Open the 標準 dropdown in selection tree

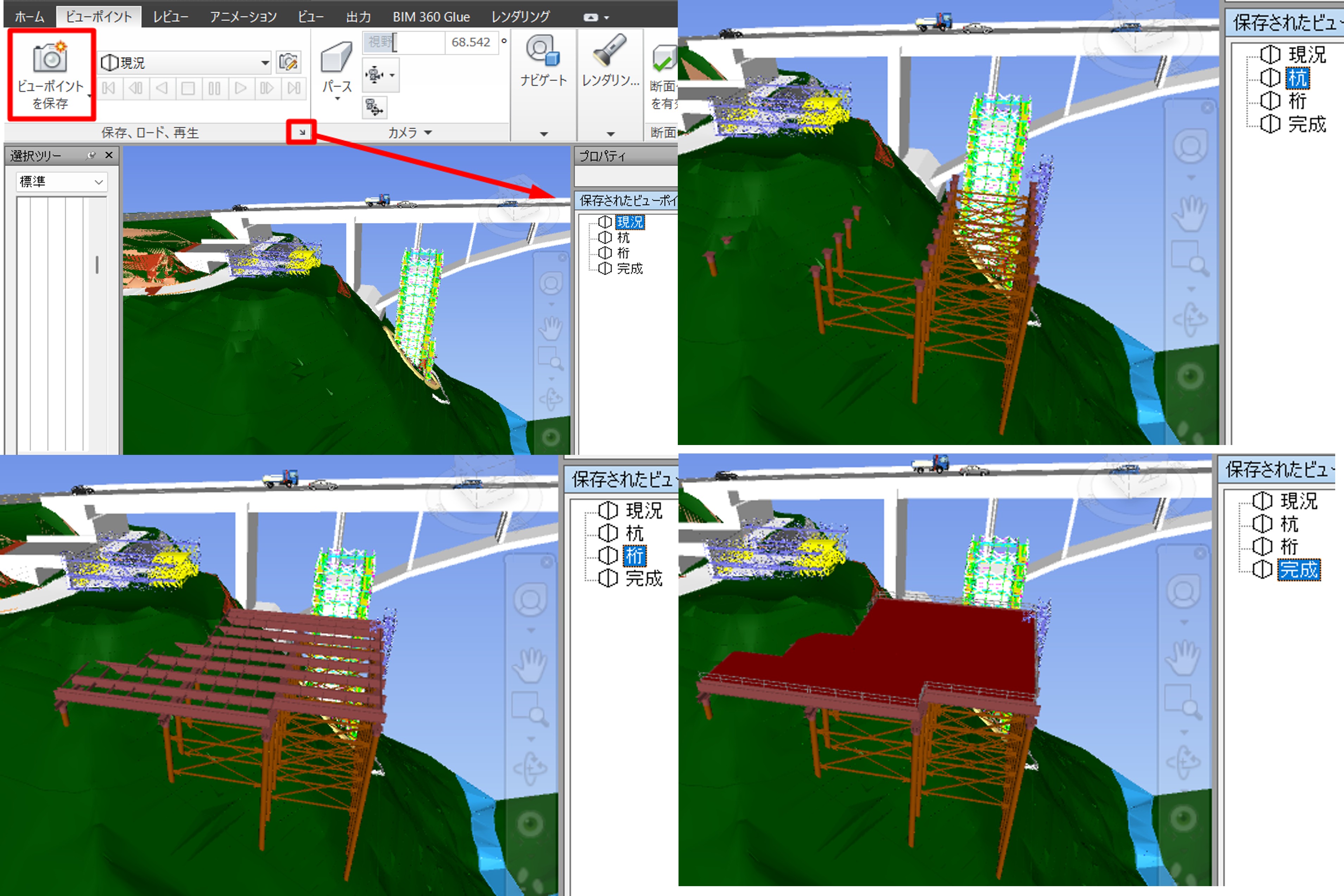tap(98, 182)
